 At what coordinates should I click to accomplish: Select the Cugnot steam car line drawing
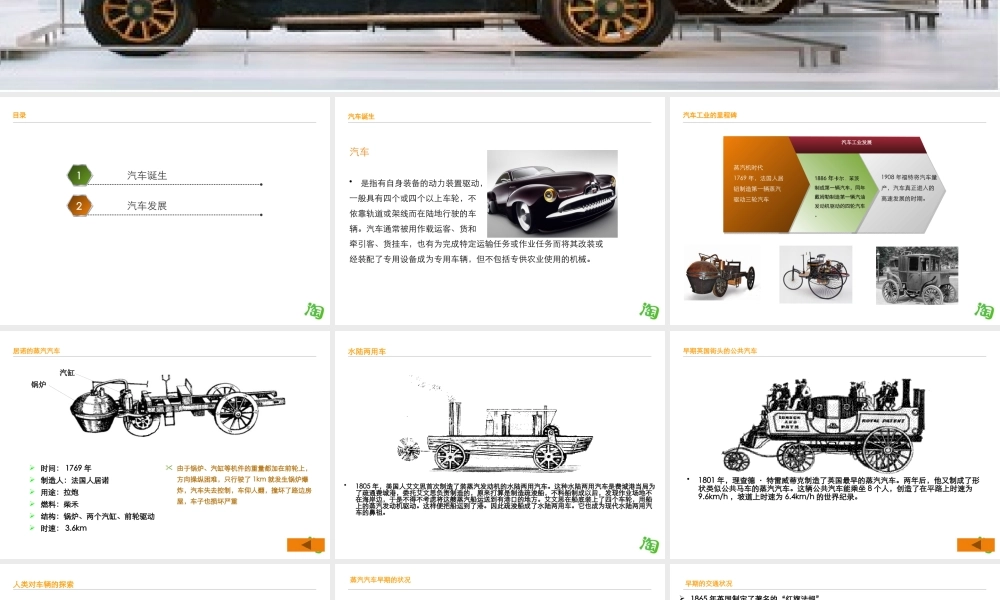pos(177,406)
